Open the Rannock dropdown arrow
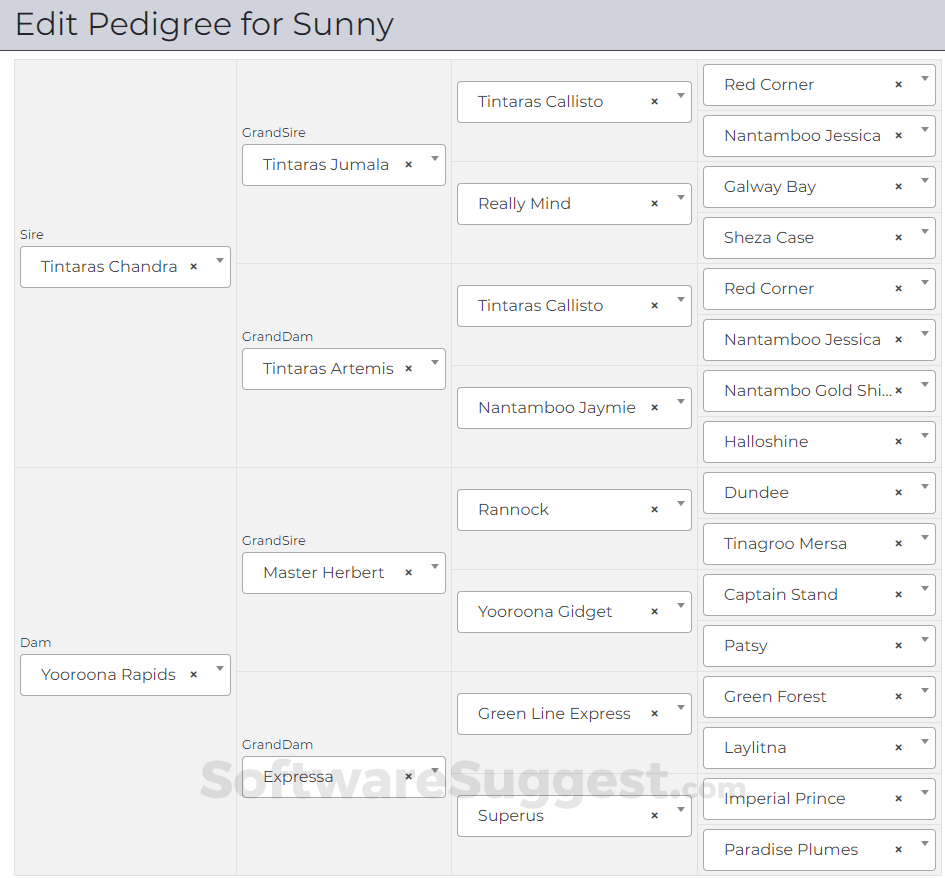 click(681, 503)
